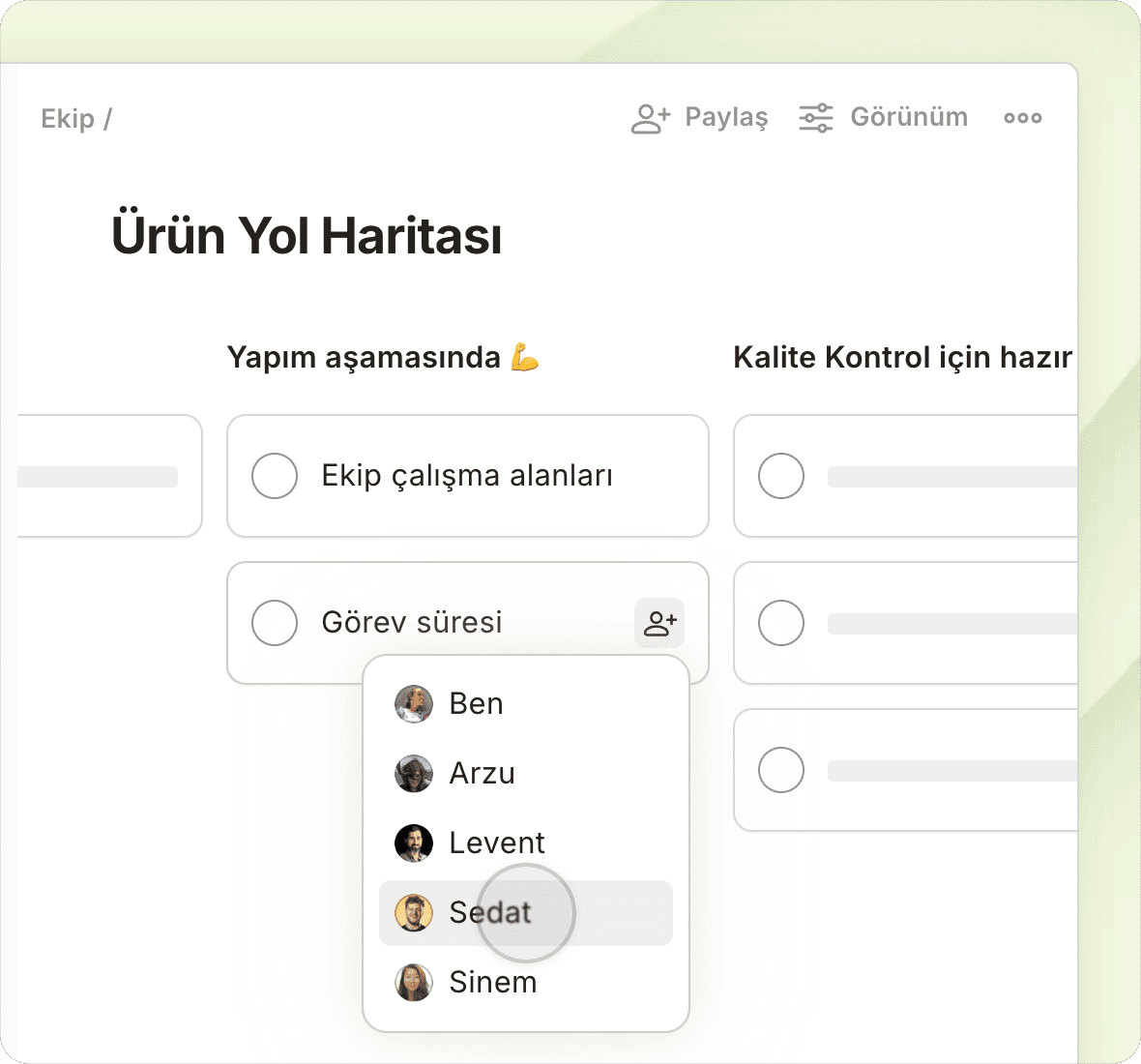Click the add-person icon beside Paylaş

click(x=650, y=118)
